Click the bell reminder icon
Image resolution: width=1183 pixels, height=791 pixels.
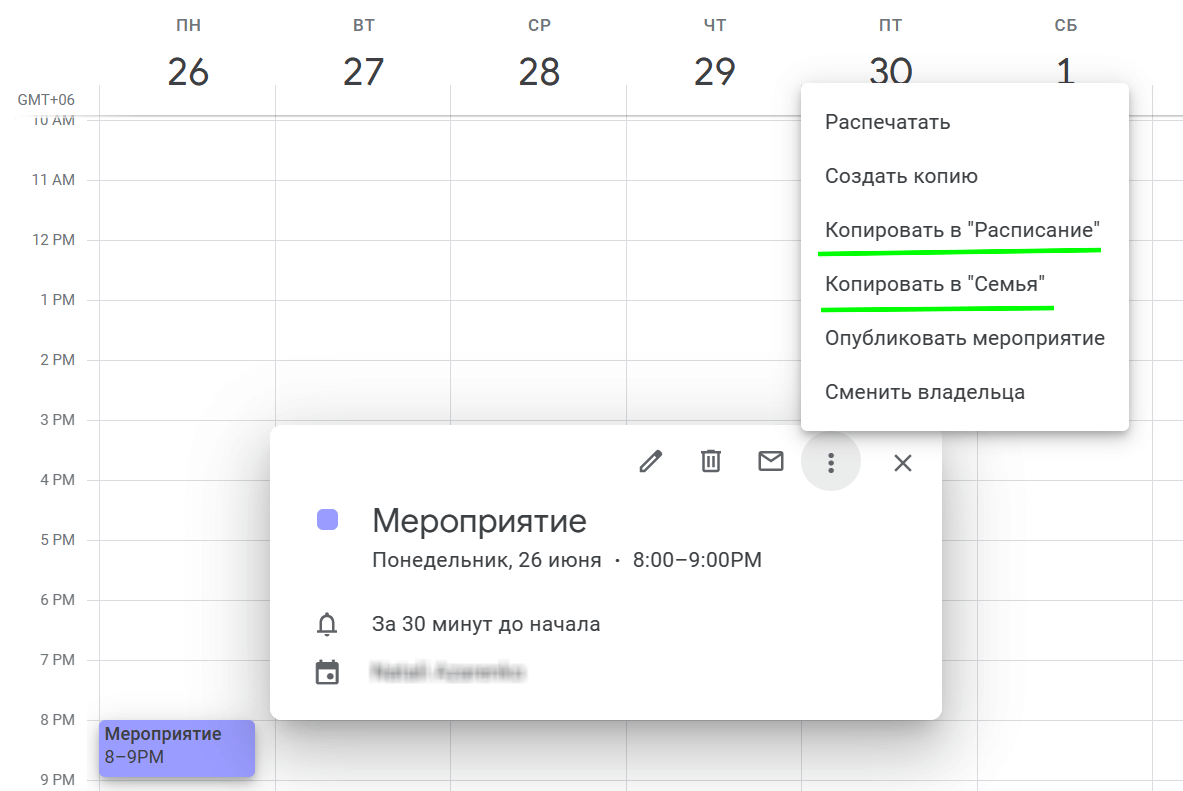pyautogui.click(x=327, y=624)
